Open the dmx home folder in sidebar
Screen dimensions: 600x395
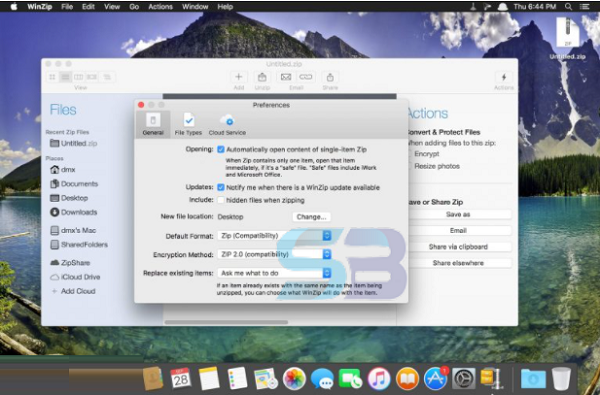click(x=63, y=170)
